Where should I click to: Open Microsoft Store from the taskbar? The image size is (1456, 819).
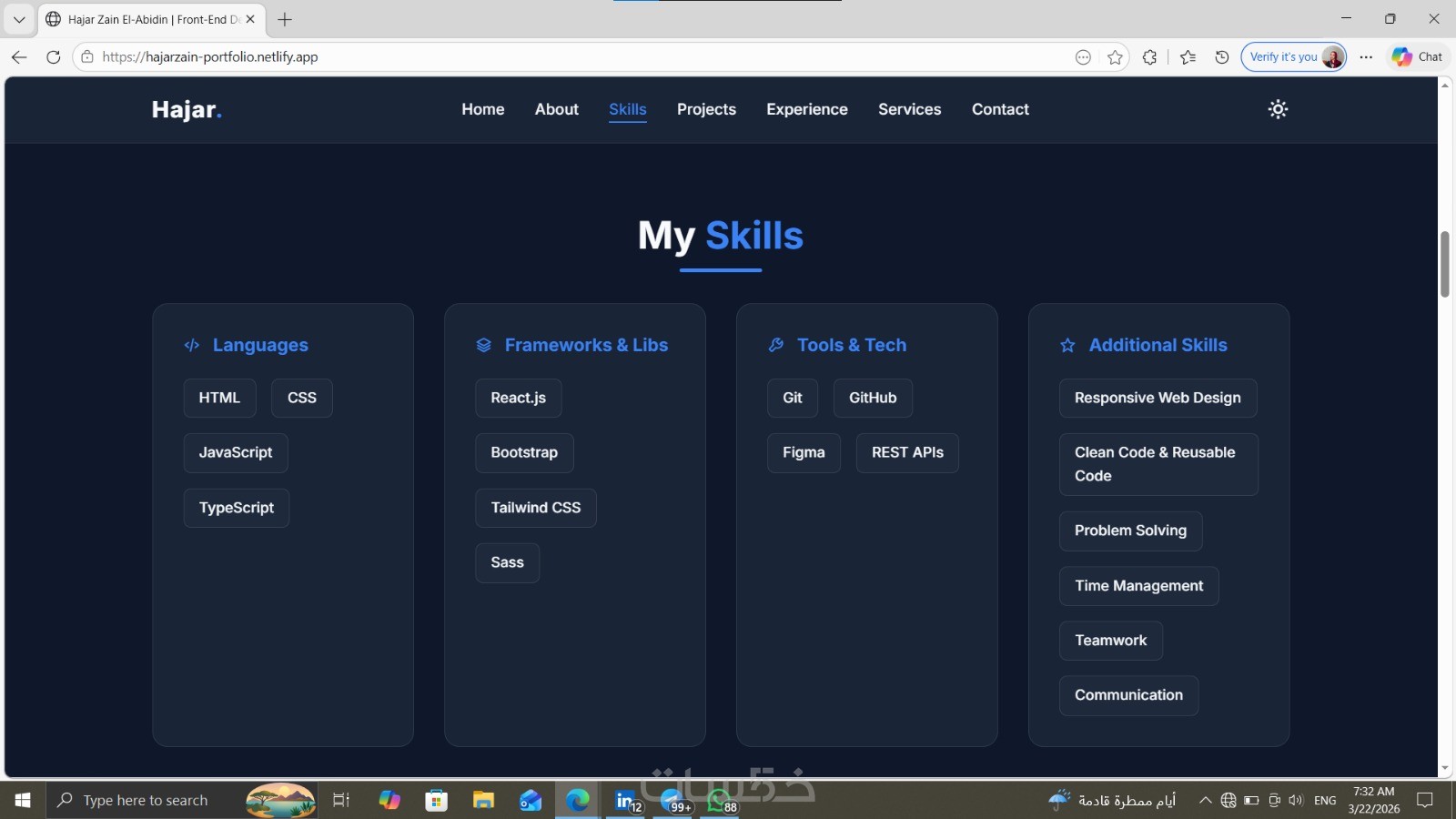point(437,800)
